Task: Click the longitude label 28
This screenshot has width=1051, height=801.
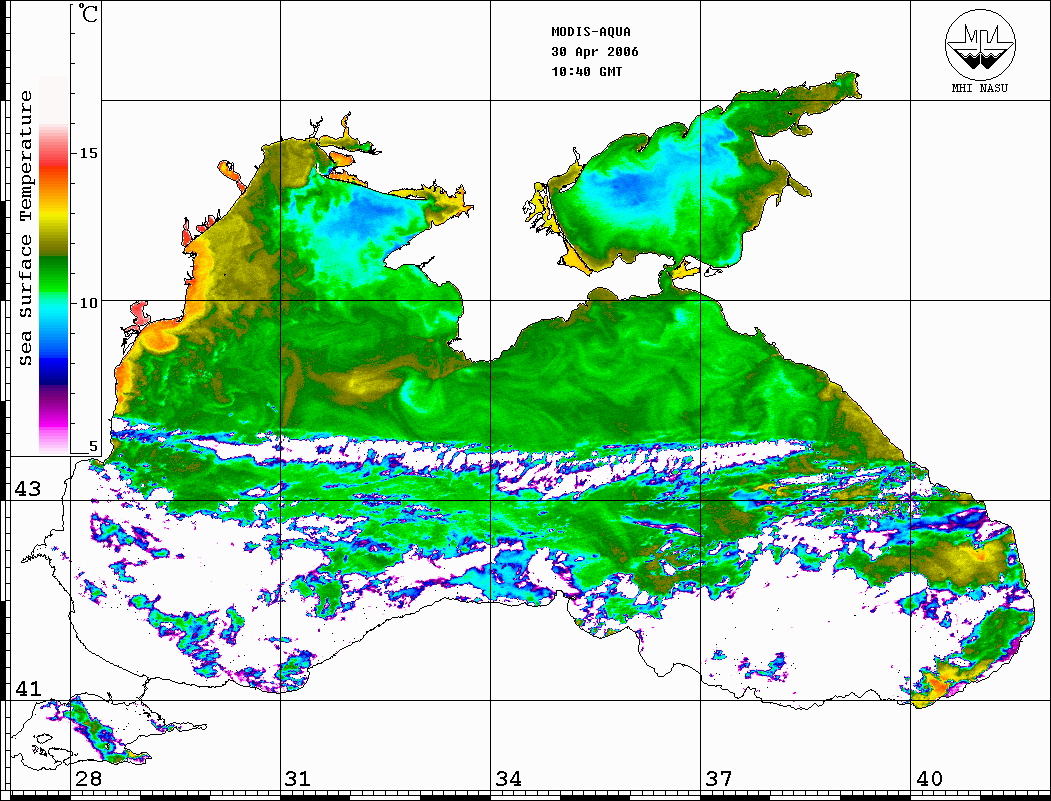Action: tap(88, 778)
